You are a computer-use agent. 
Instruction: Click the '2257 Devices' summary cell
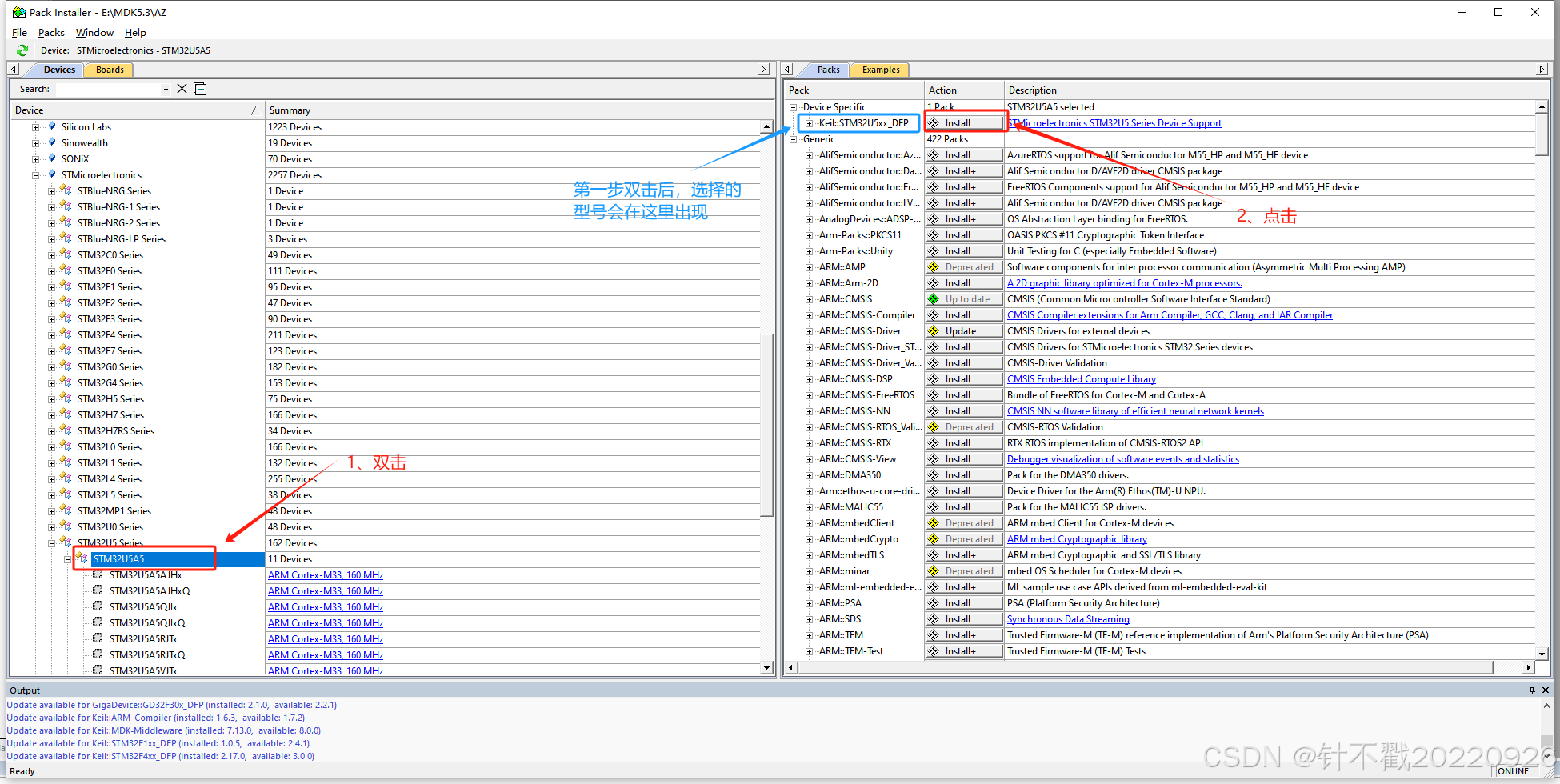tap(295, 175)
